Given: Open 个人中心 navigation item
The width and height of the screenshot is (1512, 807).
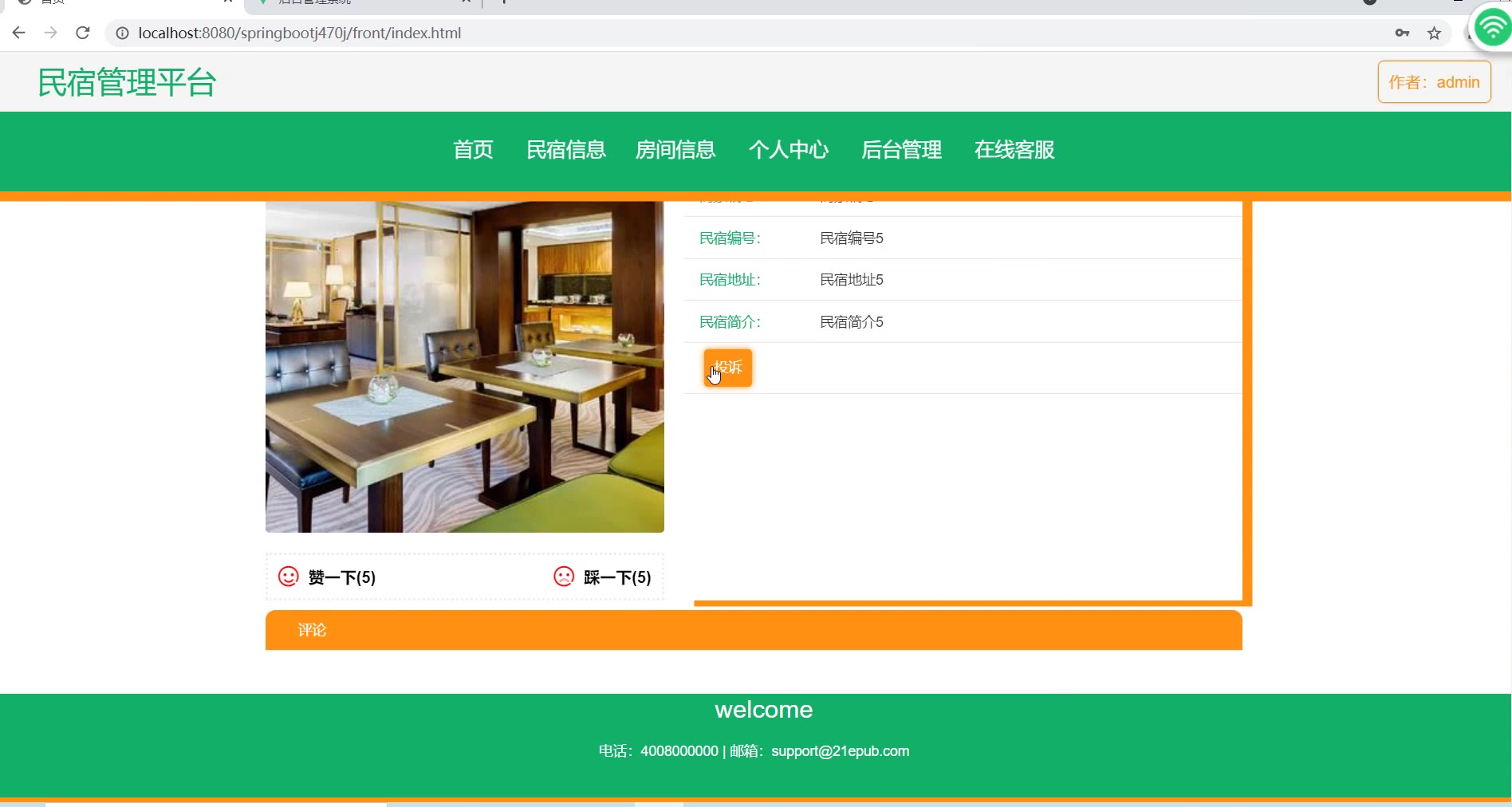Looking at the screenshot, I should (789, 150).
